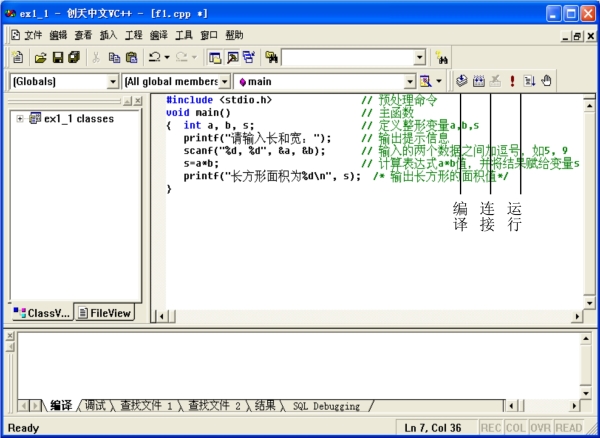This screenshot has width=600, height=438.
Task: Open the All global members dropdown
Action: [225, 81]
